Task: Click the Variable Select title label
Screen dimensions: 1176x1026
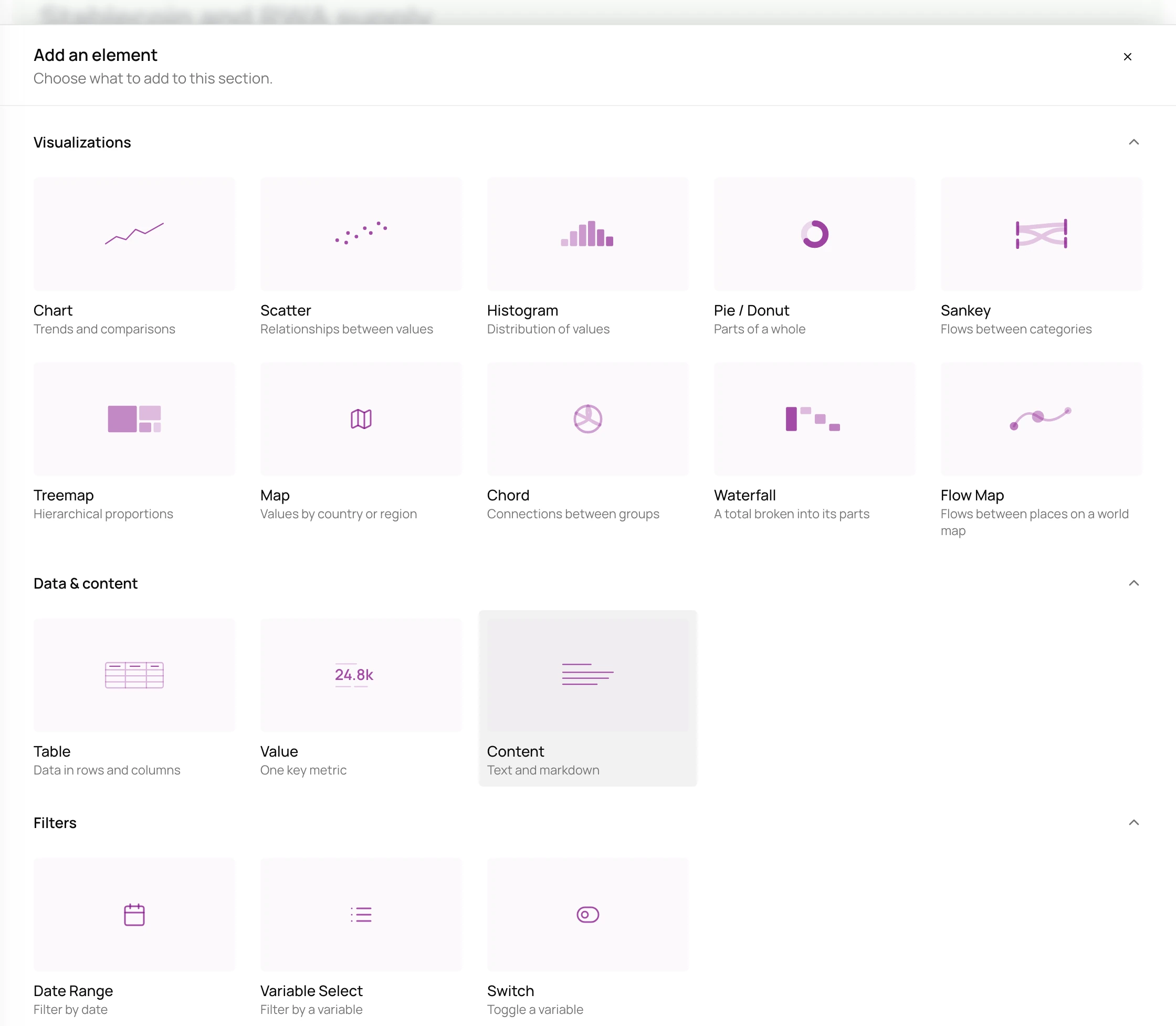Action: (x=311, y=990)
